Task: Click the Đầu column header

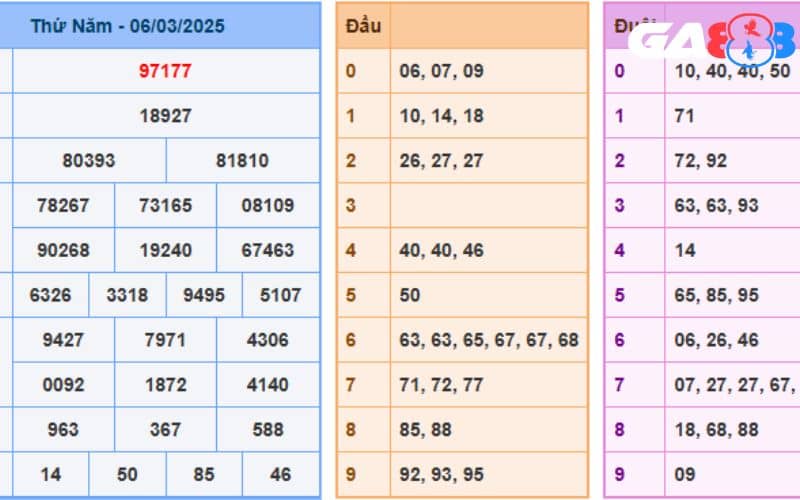Action: pos(362,26)
